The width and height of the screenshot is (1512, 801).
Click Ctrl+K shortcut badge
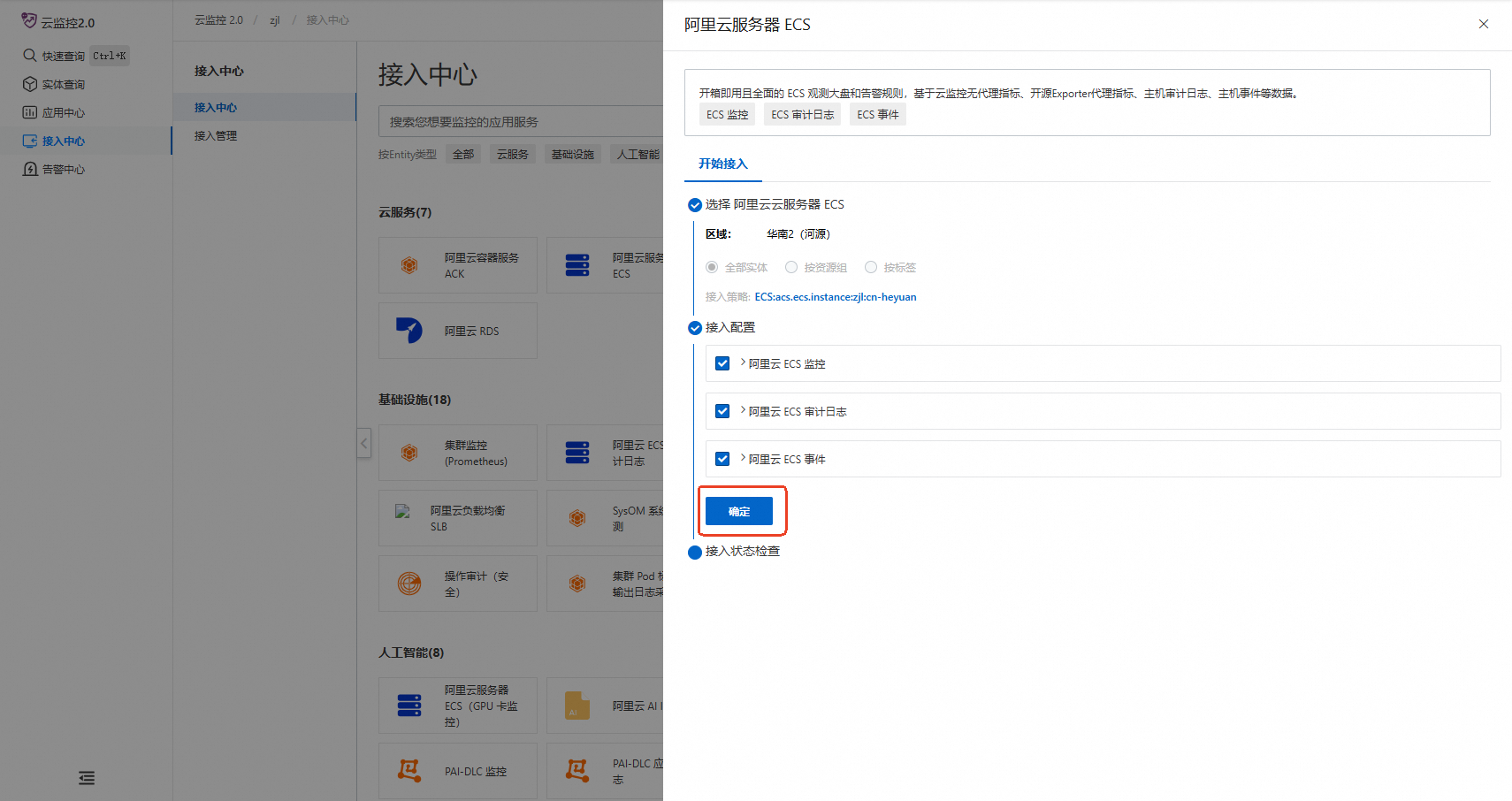110,56
